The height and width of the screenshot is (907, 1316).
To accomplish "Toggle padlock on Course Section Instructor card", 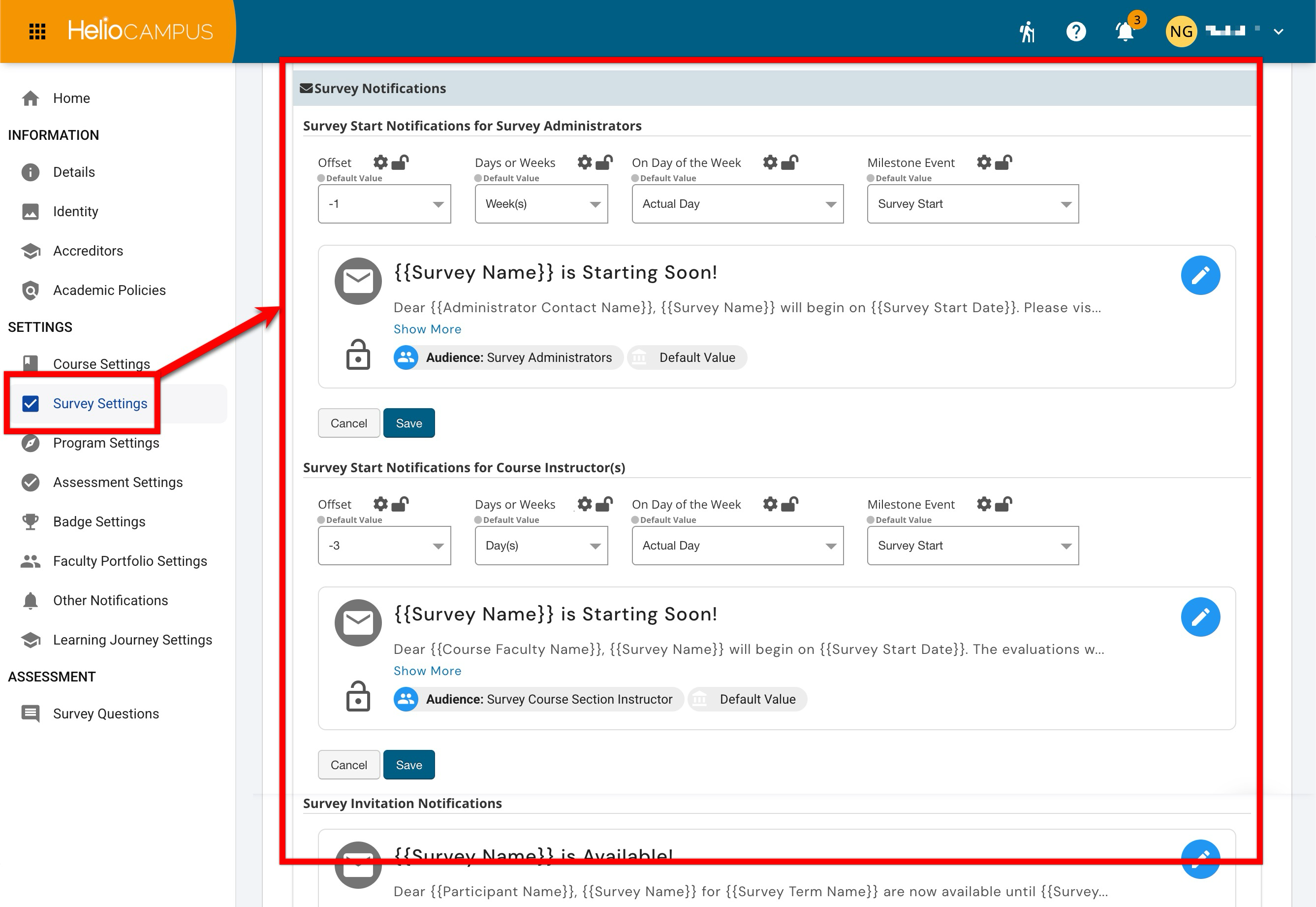I will (358, 697).
